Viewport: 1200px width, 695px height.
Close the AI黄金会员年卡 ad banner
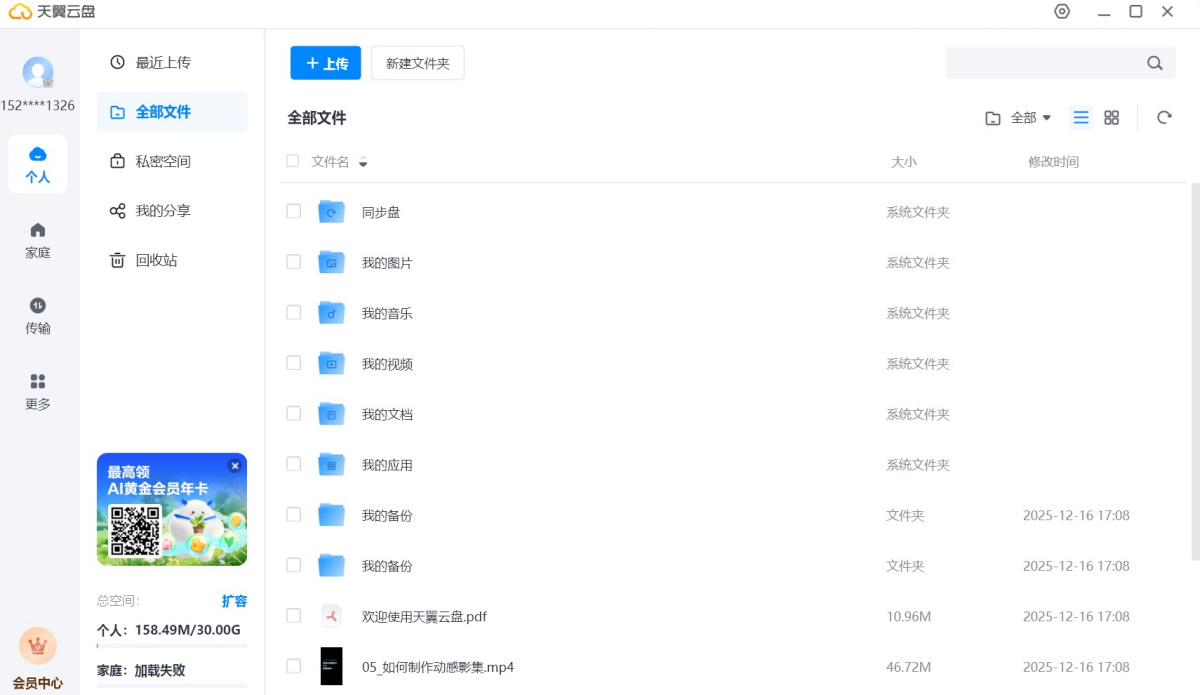(x=235, y=466)
